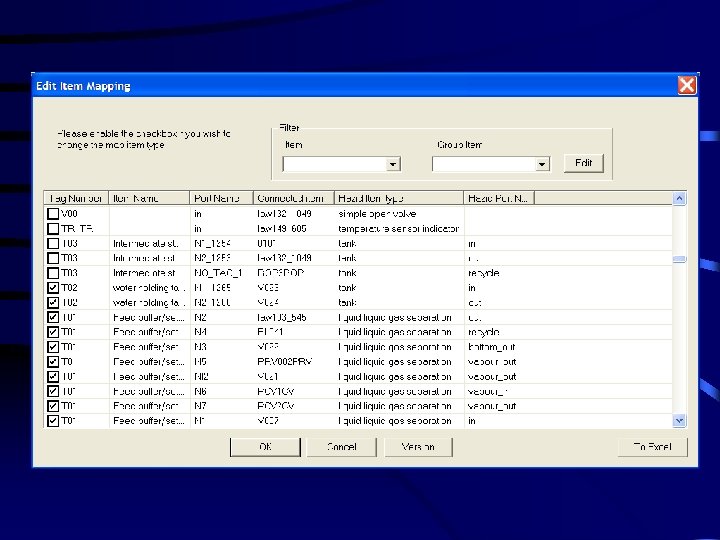The image size is (720, 540).
Task: Click the list scrollbar down arrow
Action: pos(679,420)
